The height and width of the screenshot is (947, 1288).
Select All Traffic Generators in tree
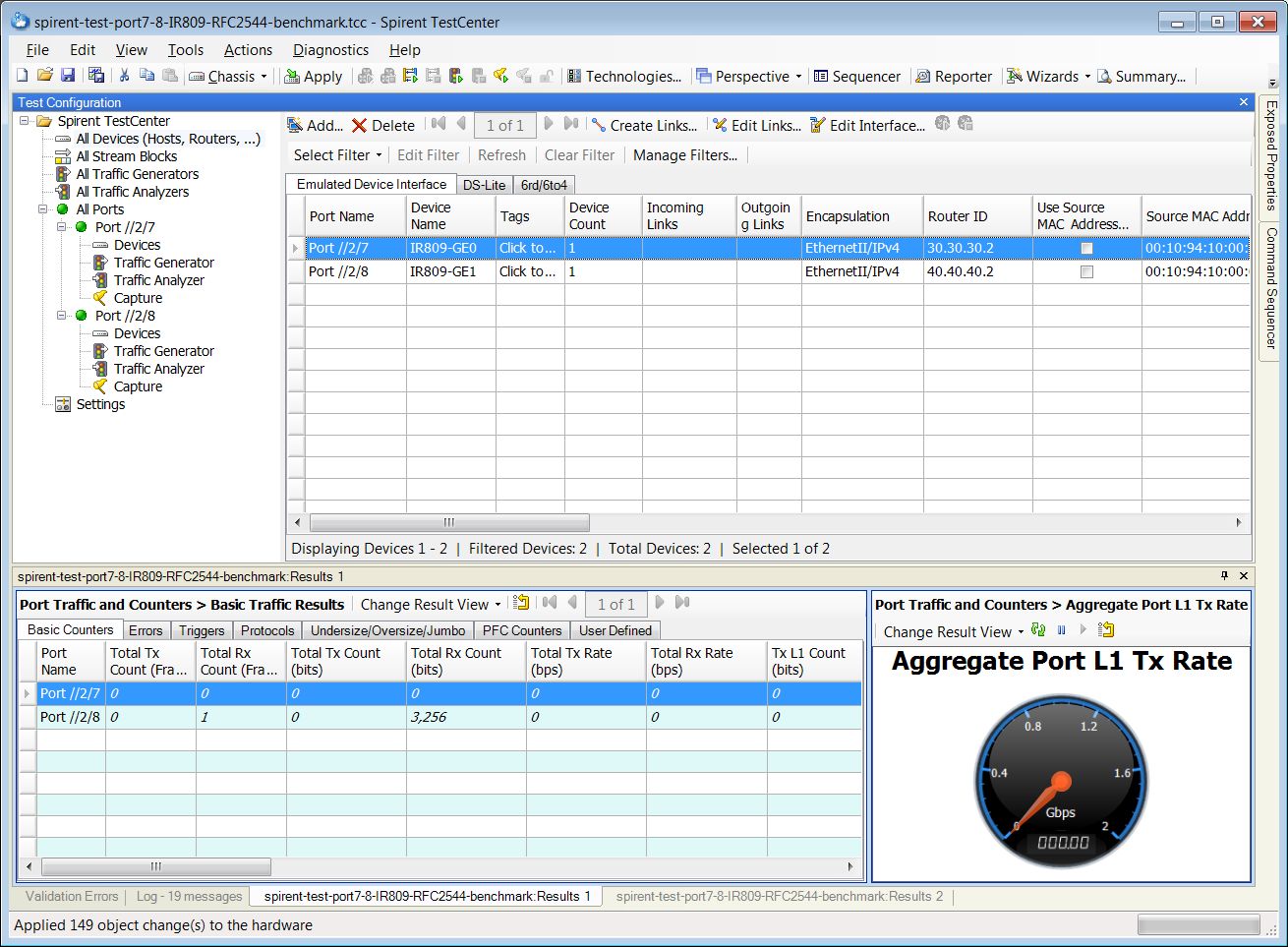[138, 174]
